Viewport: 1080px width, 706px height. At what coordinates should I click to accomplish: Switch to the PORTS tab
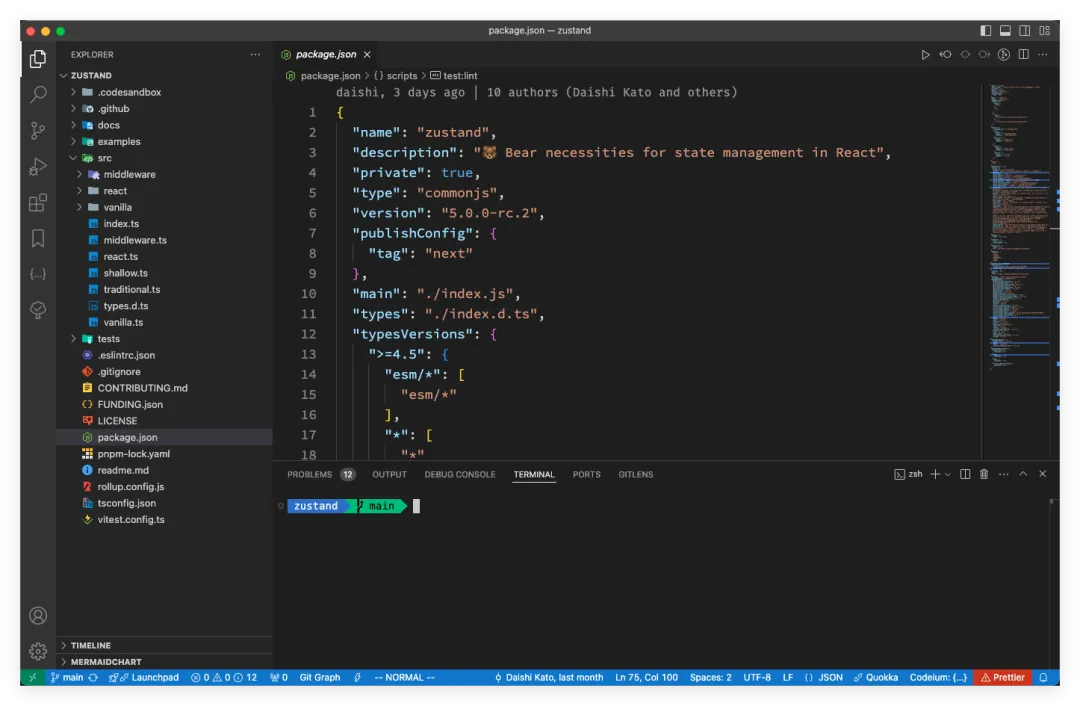click(x=586, y=475)
